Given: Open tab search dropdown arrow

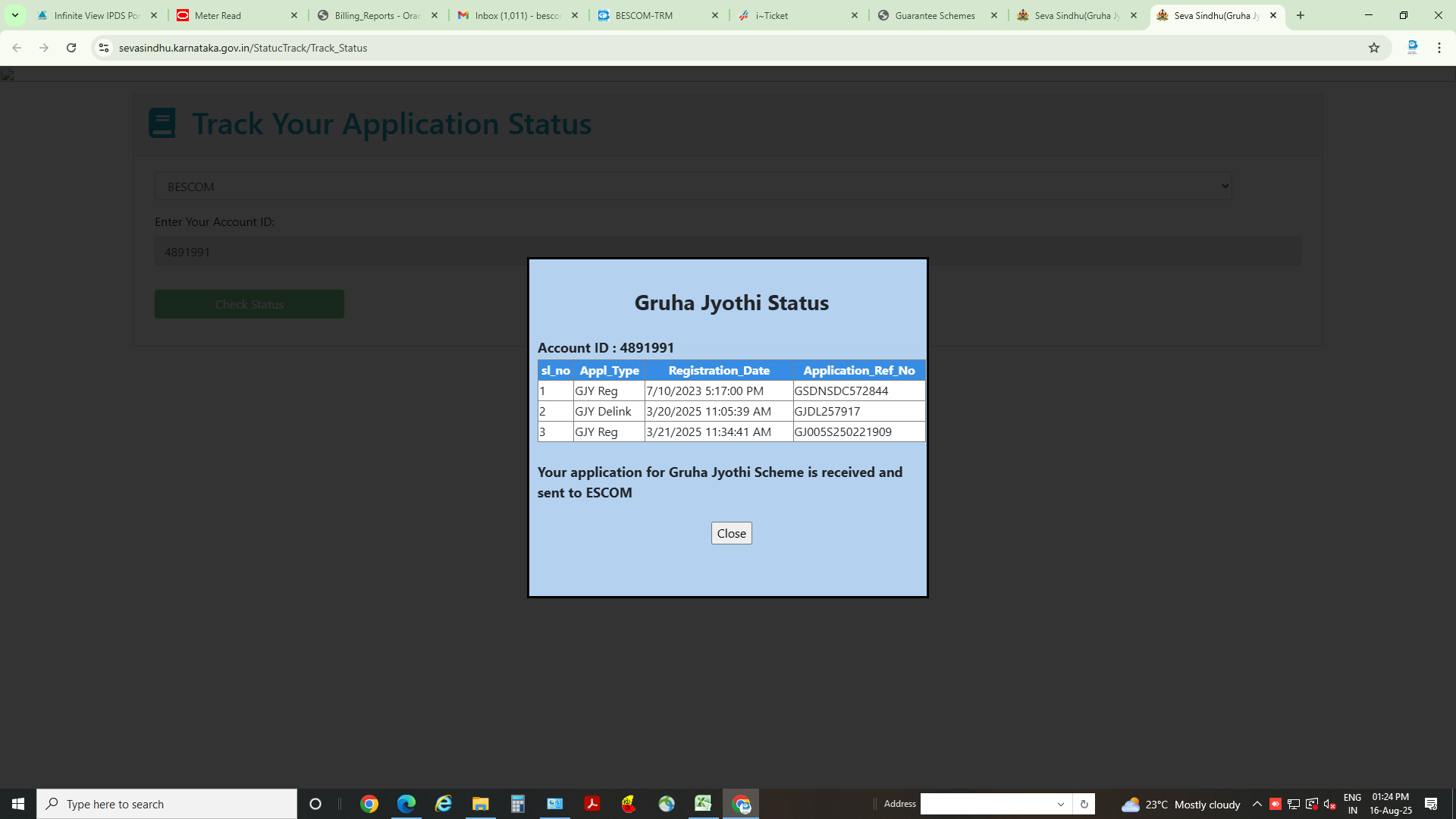Looking at the screenshot, I should [14, 15].
